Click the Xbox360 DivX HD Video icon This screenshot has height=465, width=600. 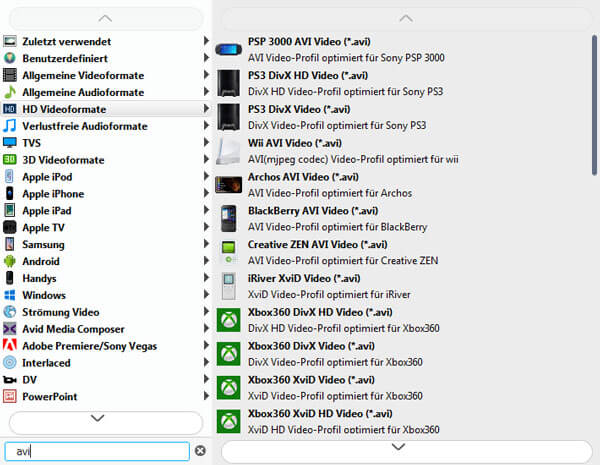tap(228, 320)
